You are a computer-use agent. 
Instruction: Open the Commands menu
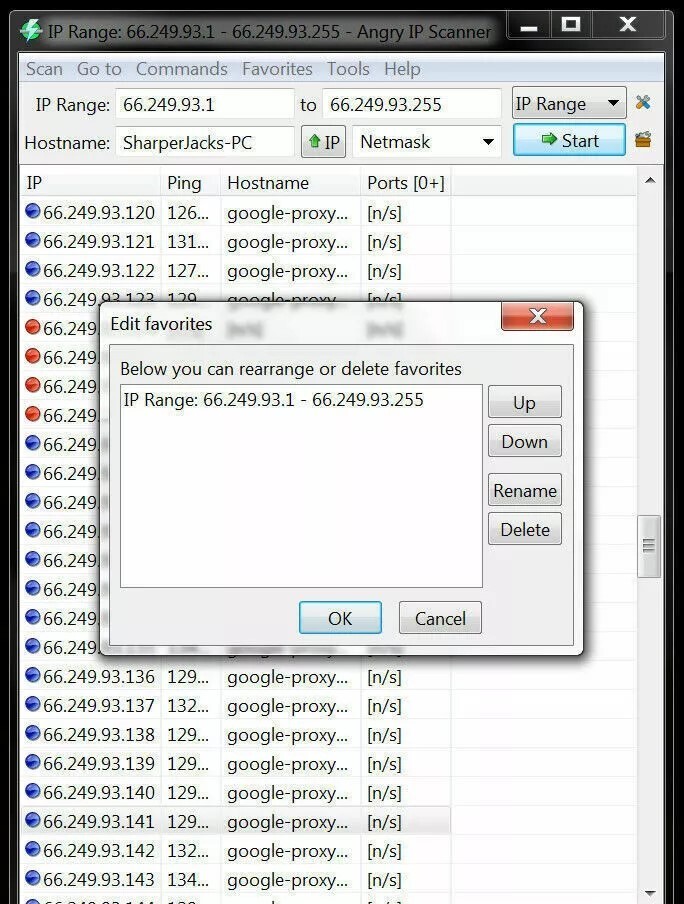click(182, 69)
